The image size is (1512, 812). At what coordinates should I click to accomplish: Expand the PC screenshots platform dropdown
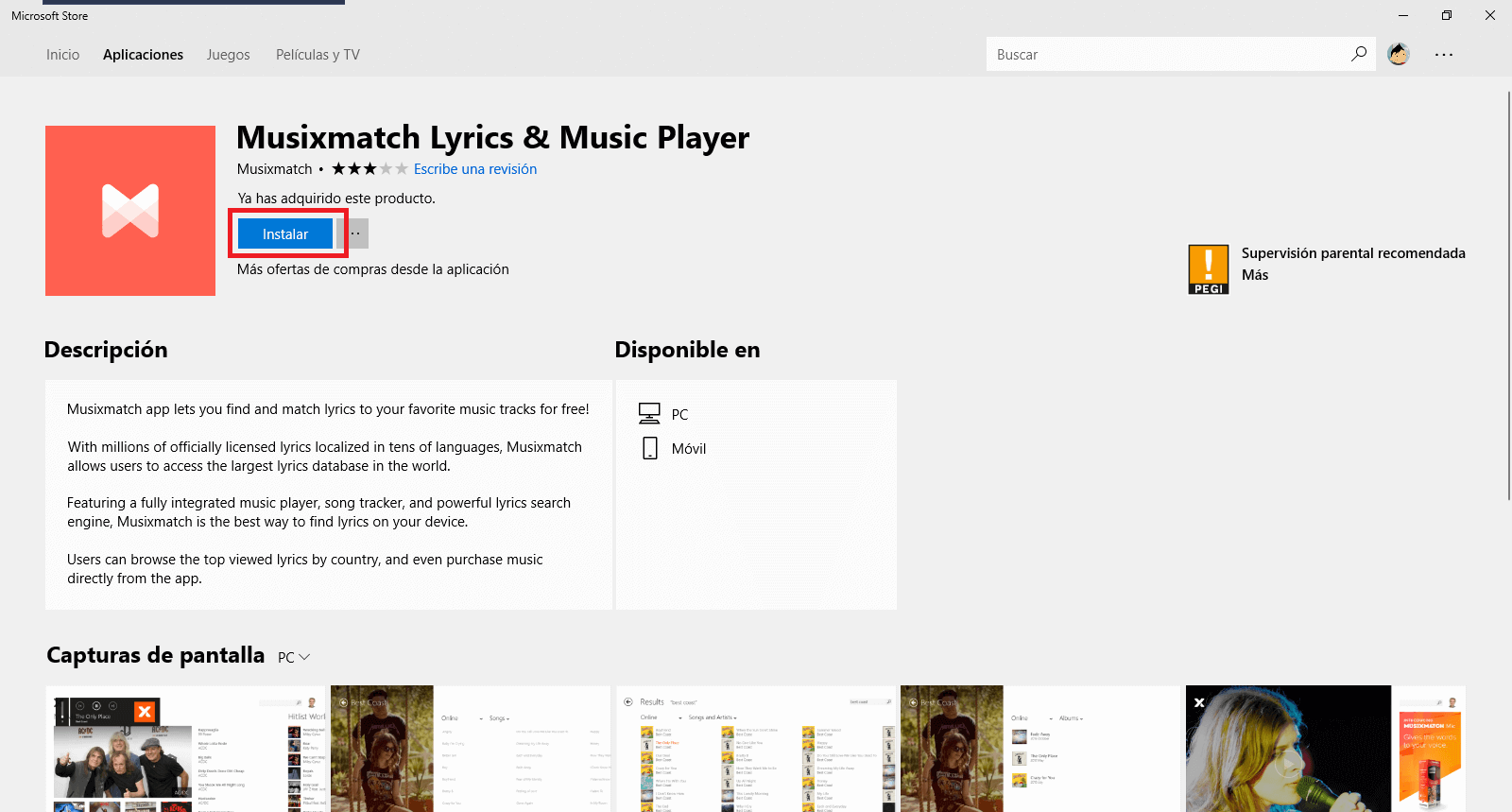click(x=294, y=657)
